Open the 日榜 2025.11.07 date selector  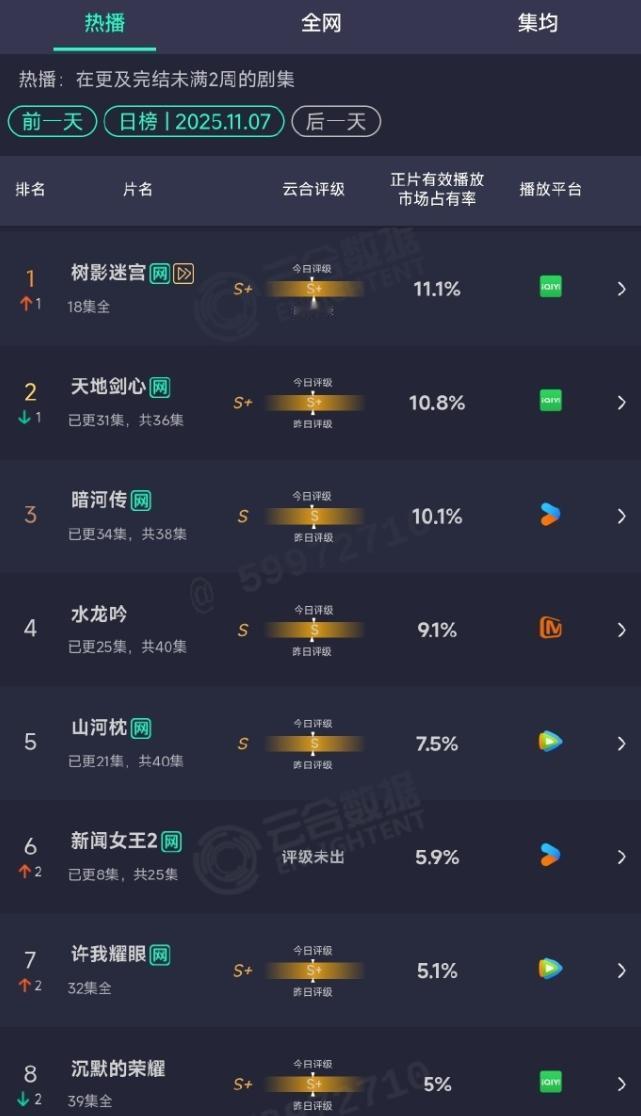pyautogui.click(x=192, y=123)
